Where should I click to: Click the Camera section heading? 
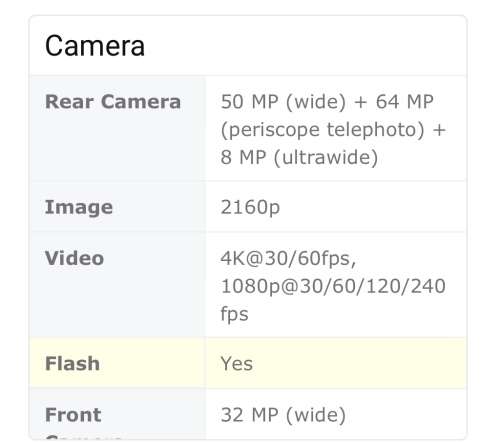point(95,46)
